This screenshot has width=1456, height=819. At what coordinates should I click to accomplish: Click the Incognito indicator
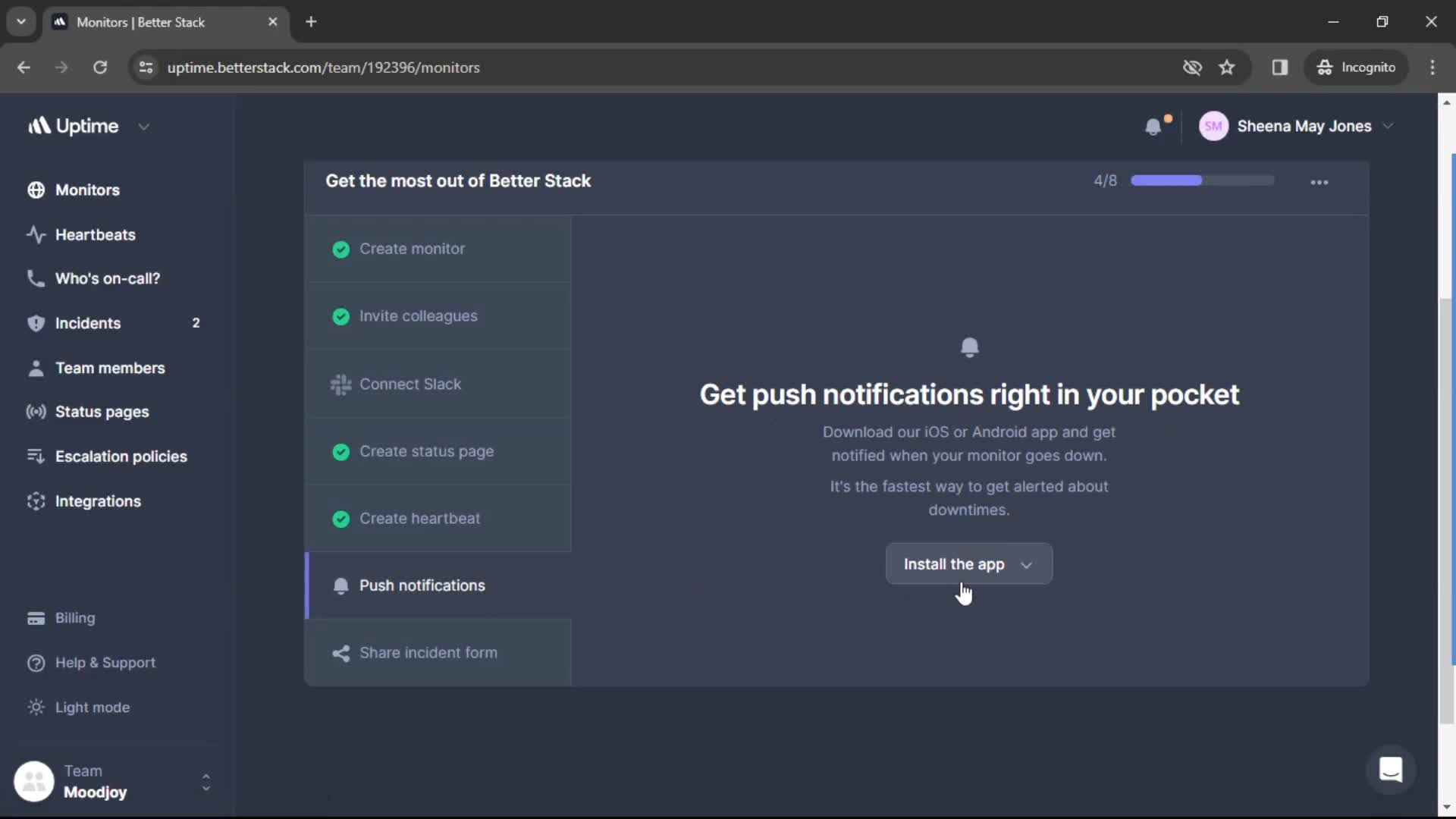coord(1357,67)
